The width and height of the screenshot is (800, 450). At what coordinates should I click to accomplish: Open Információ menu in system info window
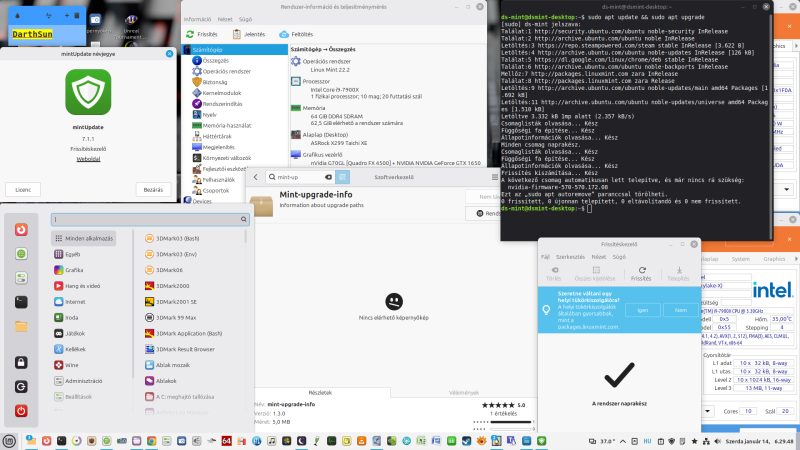pos(197,19)
